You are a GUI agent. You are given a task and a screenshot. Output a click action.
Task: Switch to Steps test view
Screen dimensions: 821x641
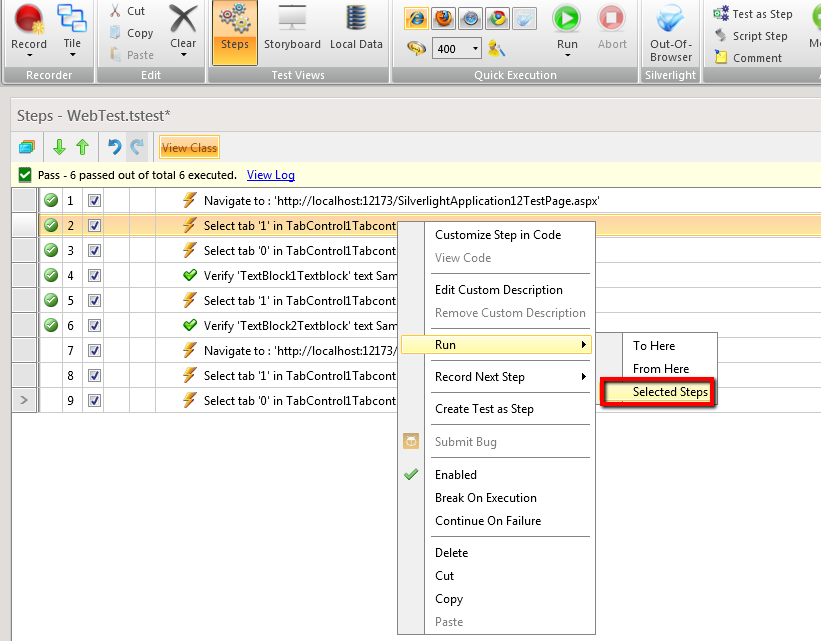(x=235, y=32)
